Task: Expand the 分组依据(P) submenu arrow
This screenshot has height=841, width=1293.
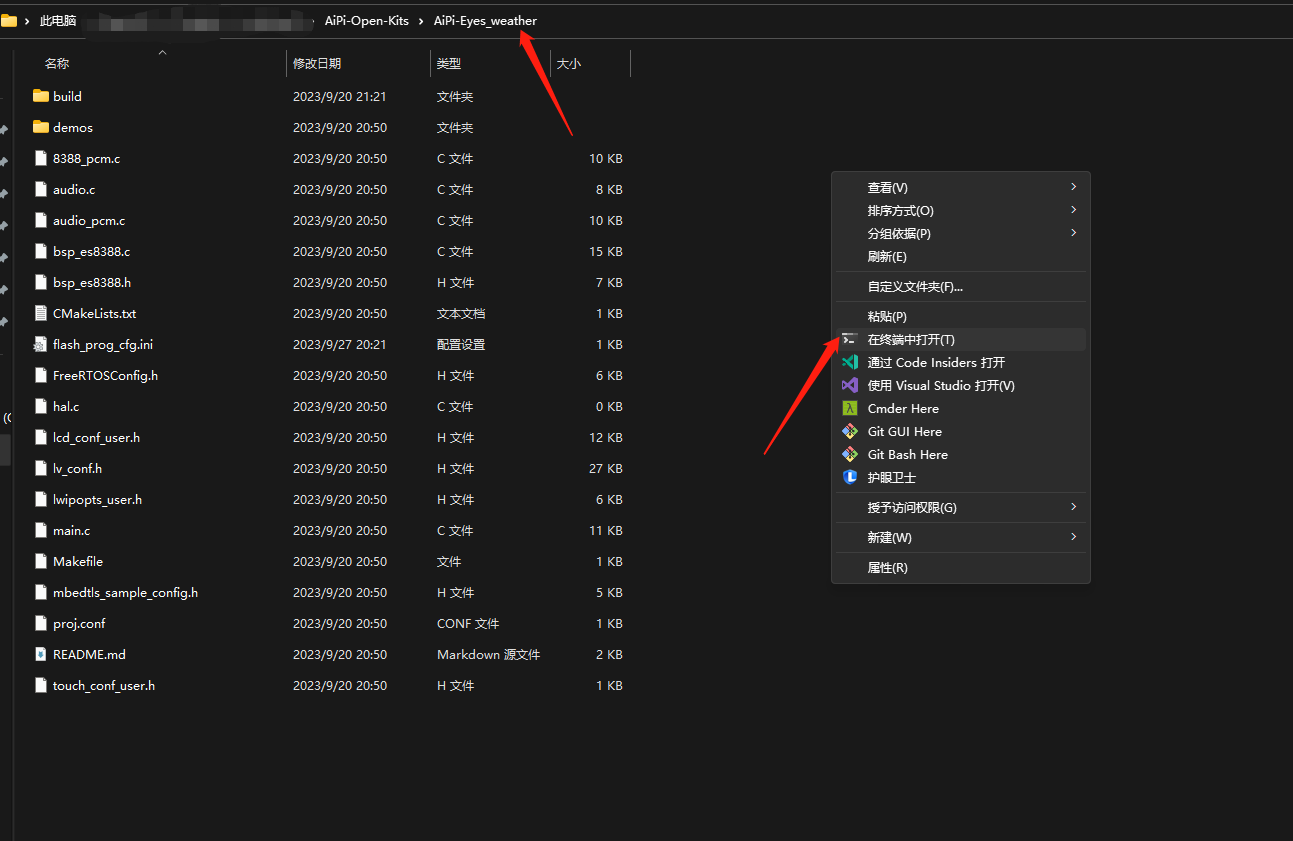Action: tap(1073, 233)
